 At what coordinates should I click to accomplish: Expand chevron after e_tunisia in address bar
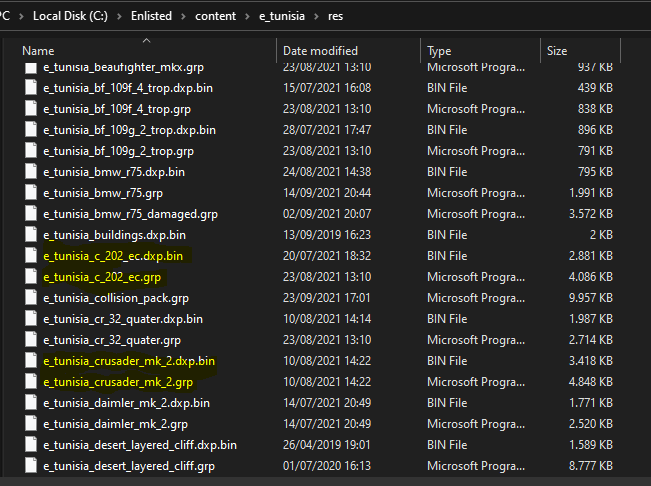[316, 17]
